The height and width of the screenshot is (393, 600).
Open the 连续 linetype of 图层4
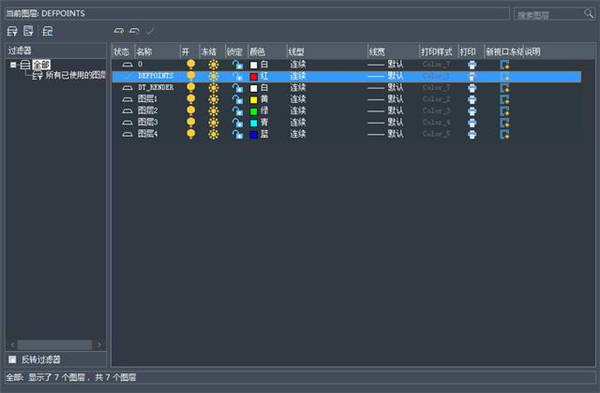(x=298, y=134)
